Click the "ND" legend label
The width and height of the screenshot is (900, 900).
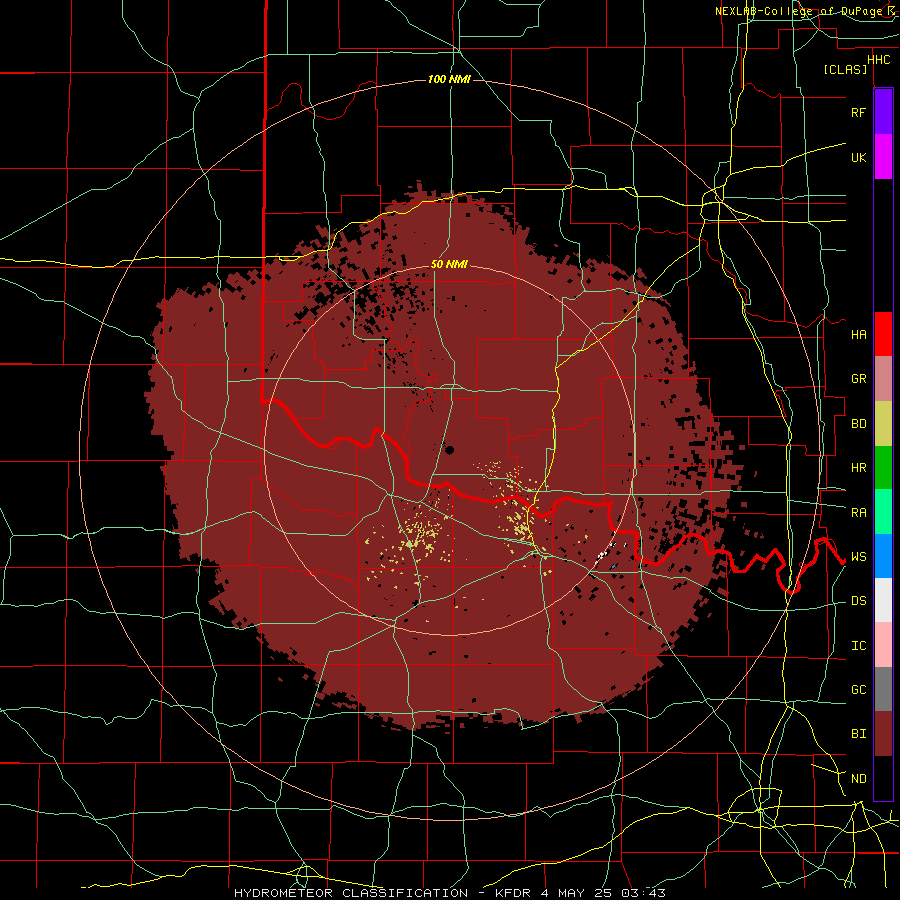point(858,779)
